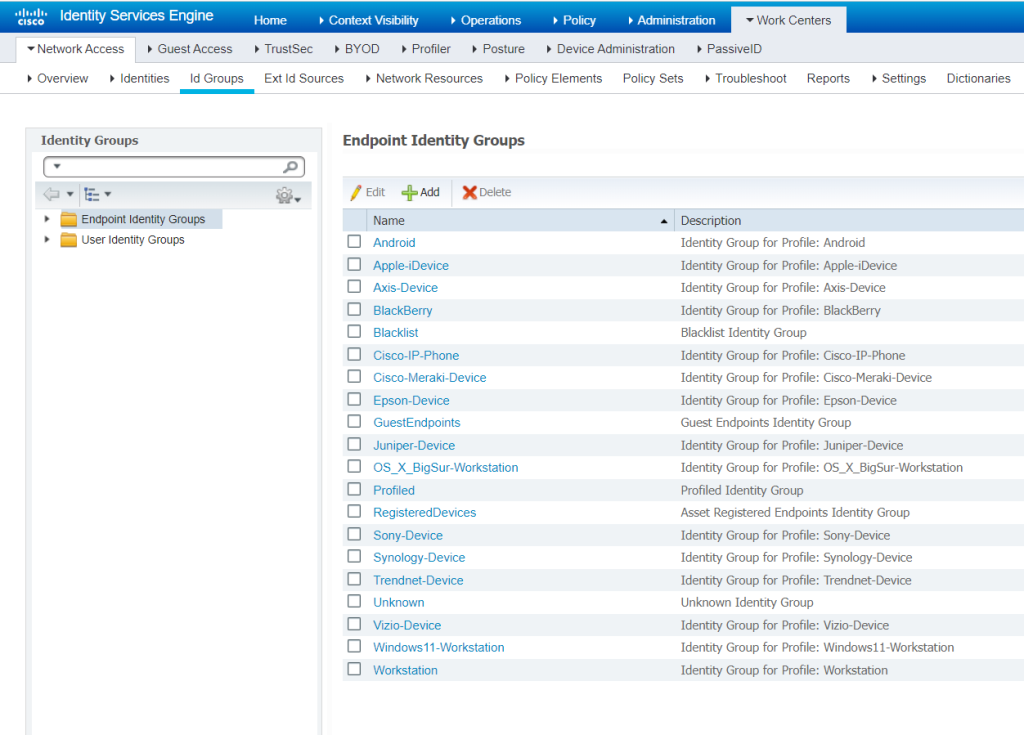Click the Endpoint Identity Groups folder icon
Screen dimensions: 1024x735
coord(69,220)
